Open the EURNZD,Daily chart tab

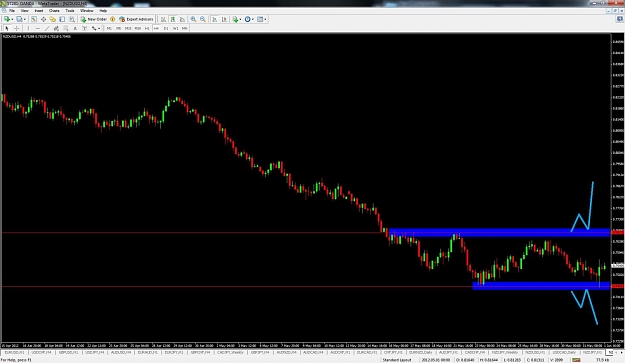[x=421, y=353]
